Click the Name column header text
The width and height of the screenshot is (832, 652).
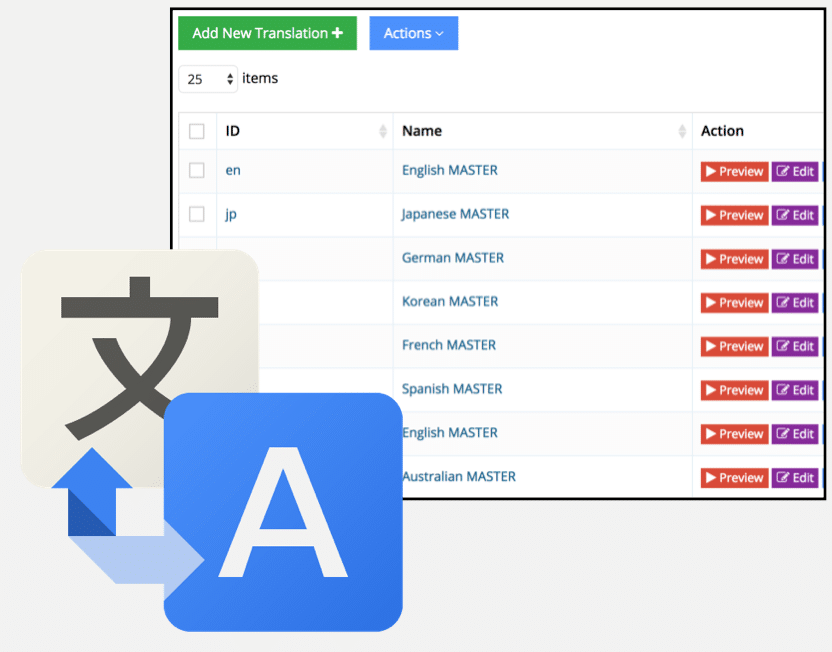[x=422, y=131]
